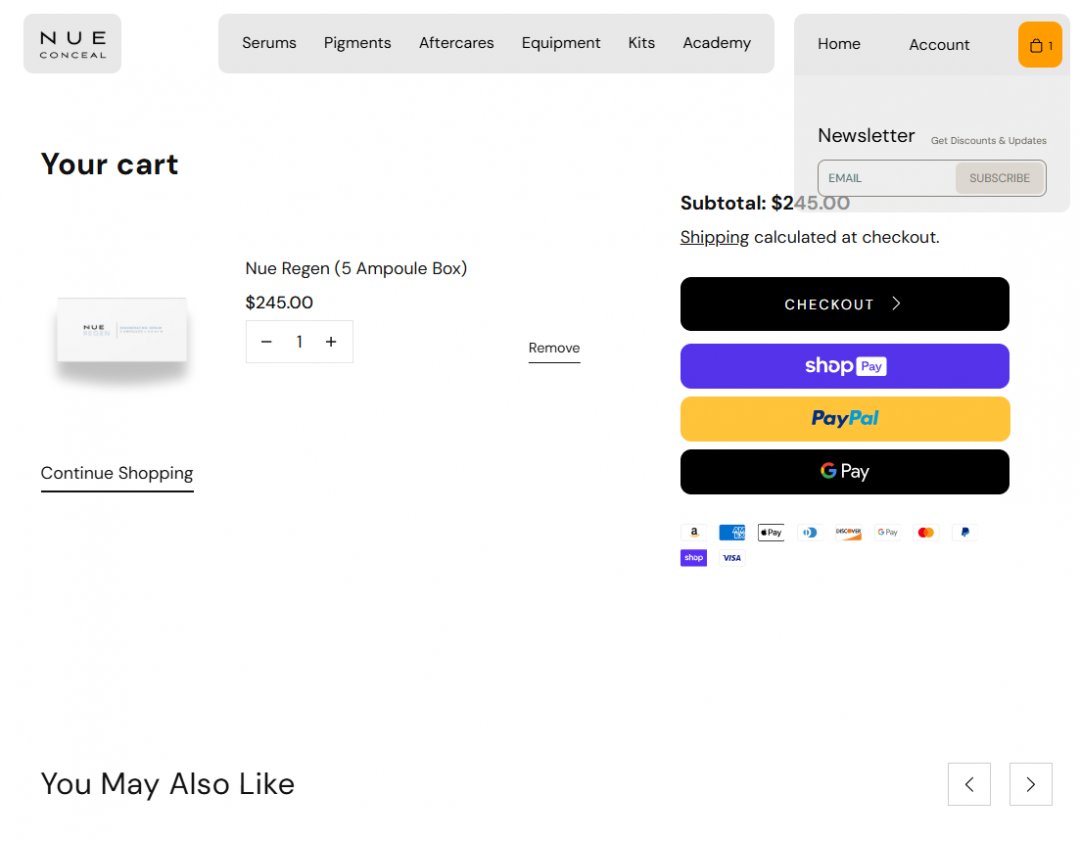Go to the Aftercares section
The height and width of the screenshot is (841, 1080).
[x=456, y=43]
